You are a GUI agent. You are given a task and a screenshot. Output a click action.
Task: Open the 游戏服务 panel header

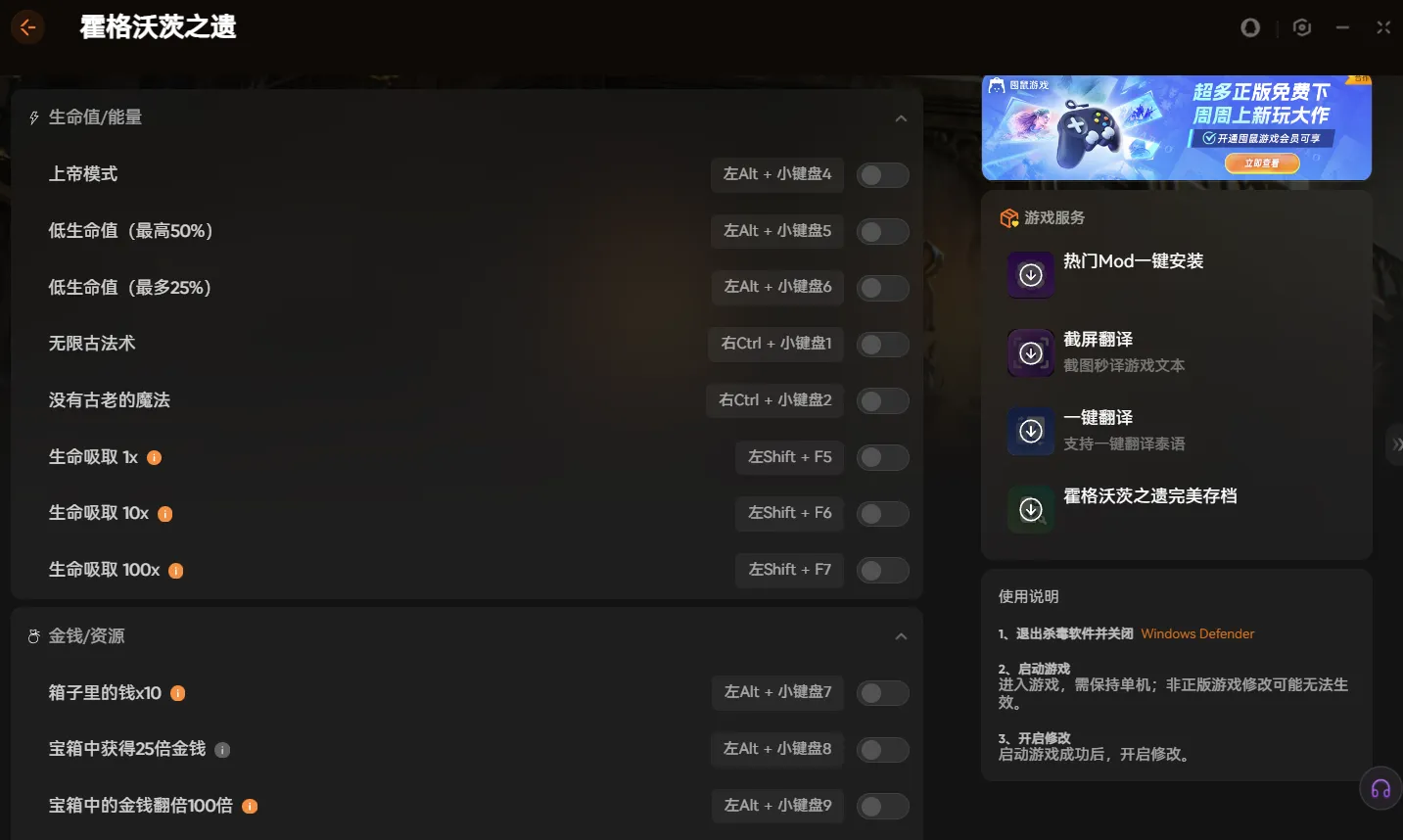[x=1055, y=218]
